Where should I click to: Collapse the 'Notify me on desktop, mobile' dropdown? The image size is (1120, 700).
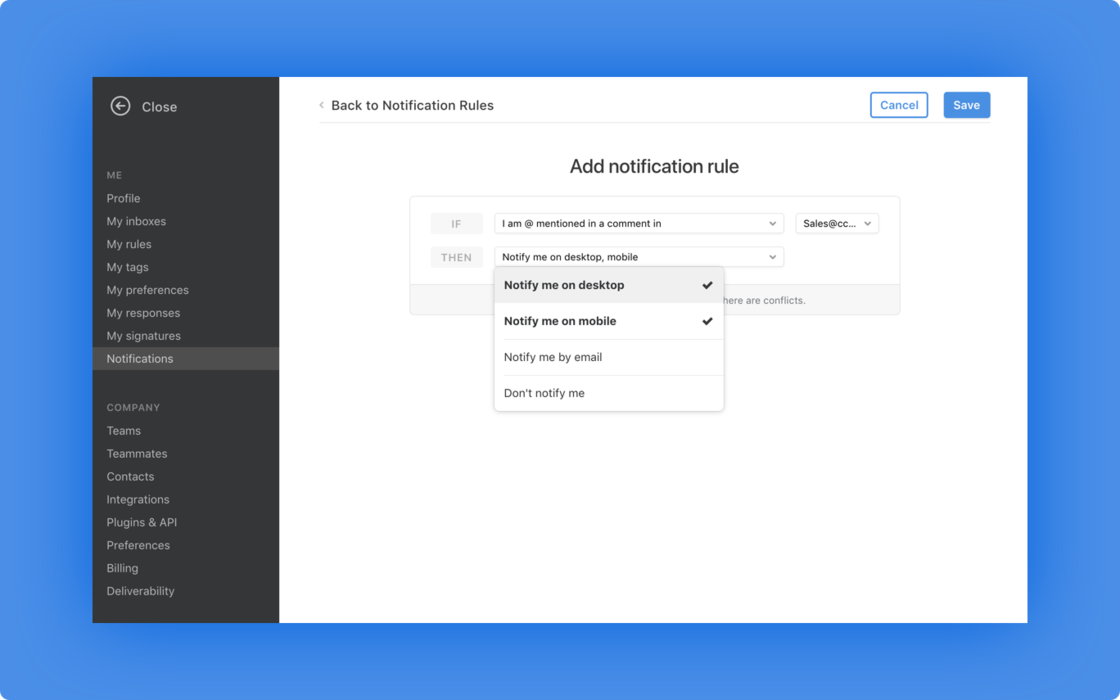(639, 257)
